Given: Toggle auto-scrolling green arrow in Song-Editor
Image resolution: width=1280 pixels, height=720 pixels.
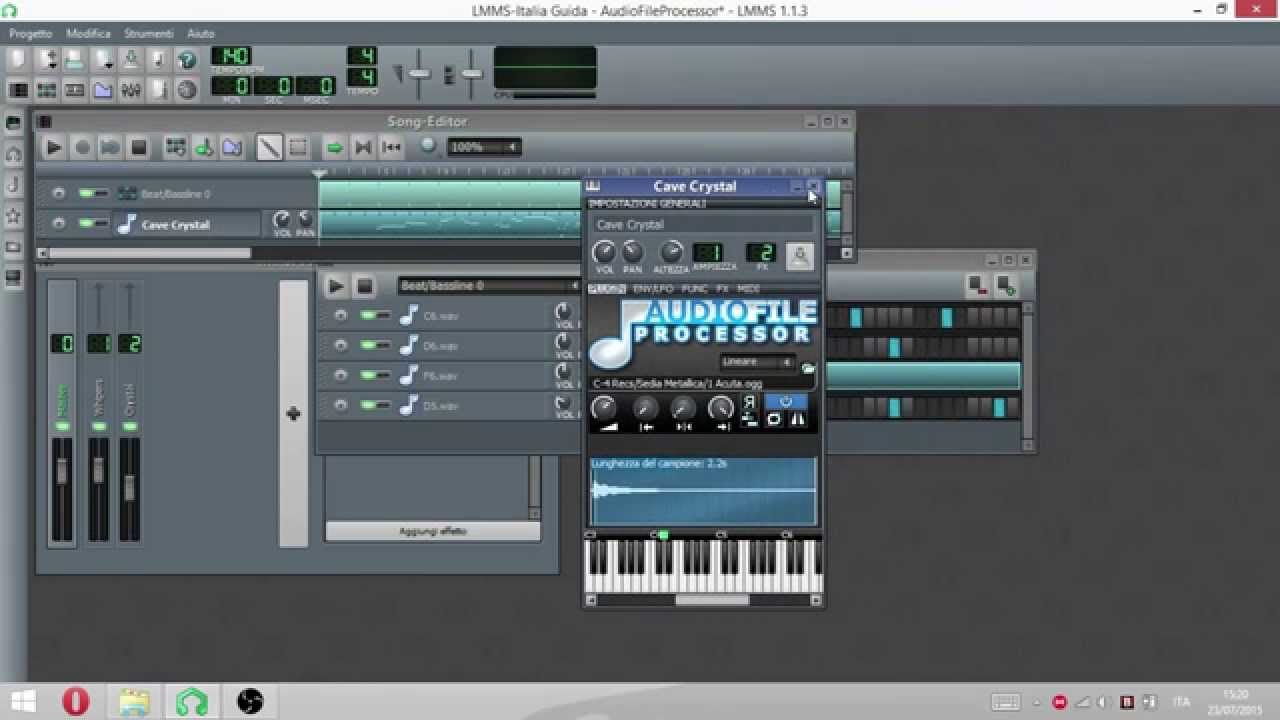Looking at the screenshot, I should [335, 147].
